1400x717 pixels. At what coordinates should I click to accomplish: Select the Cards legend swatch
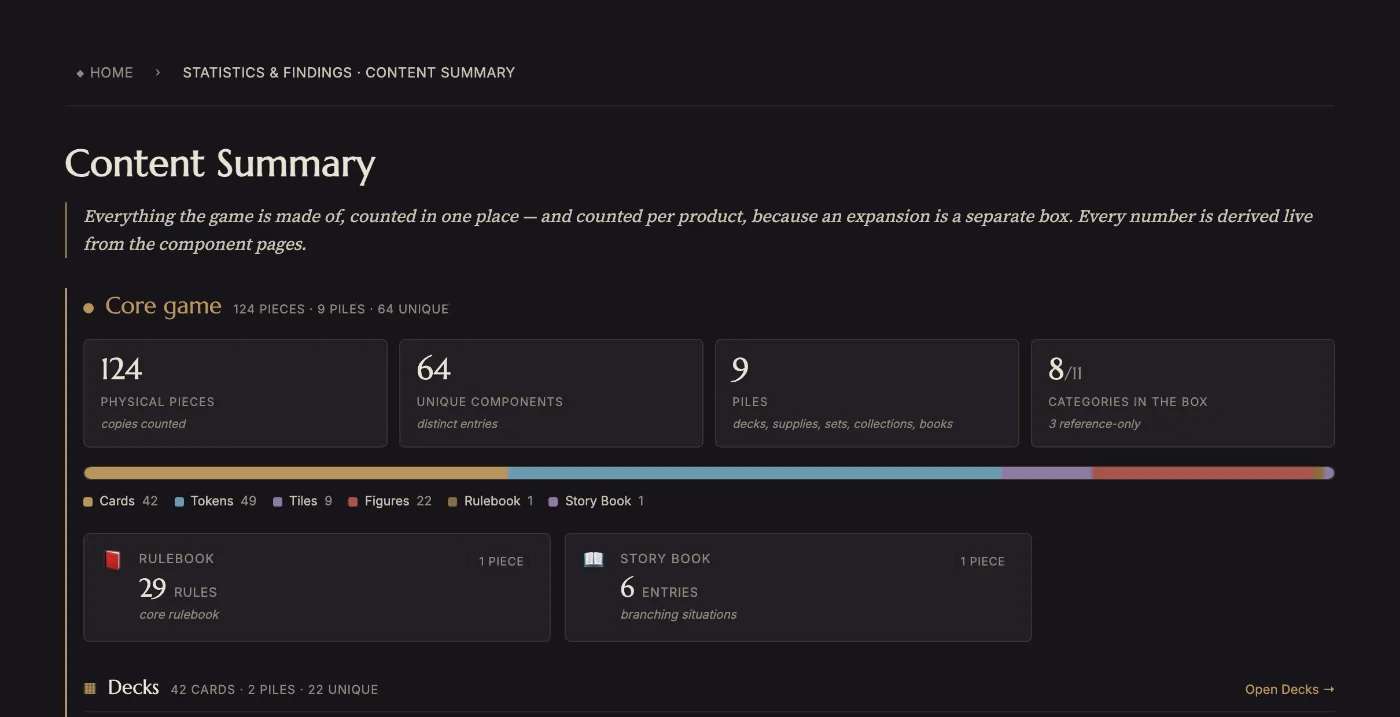pos(88,502)
